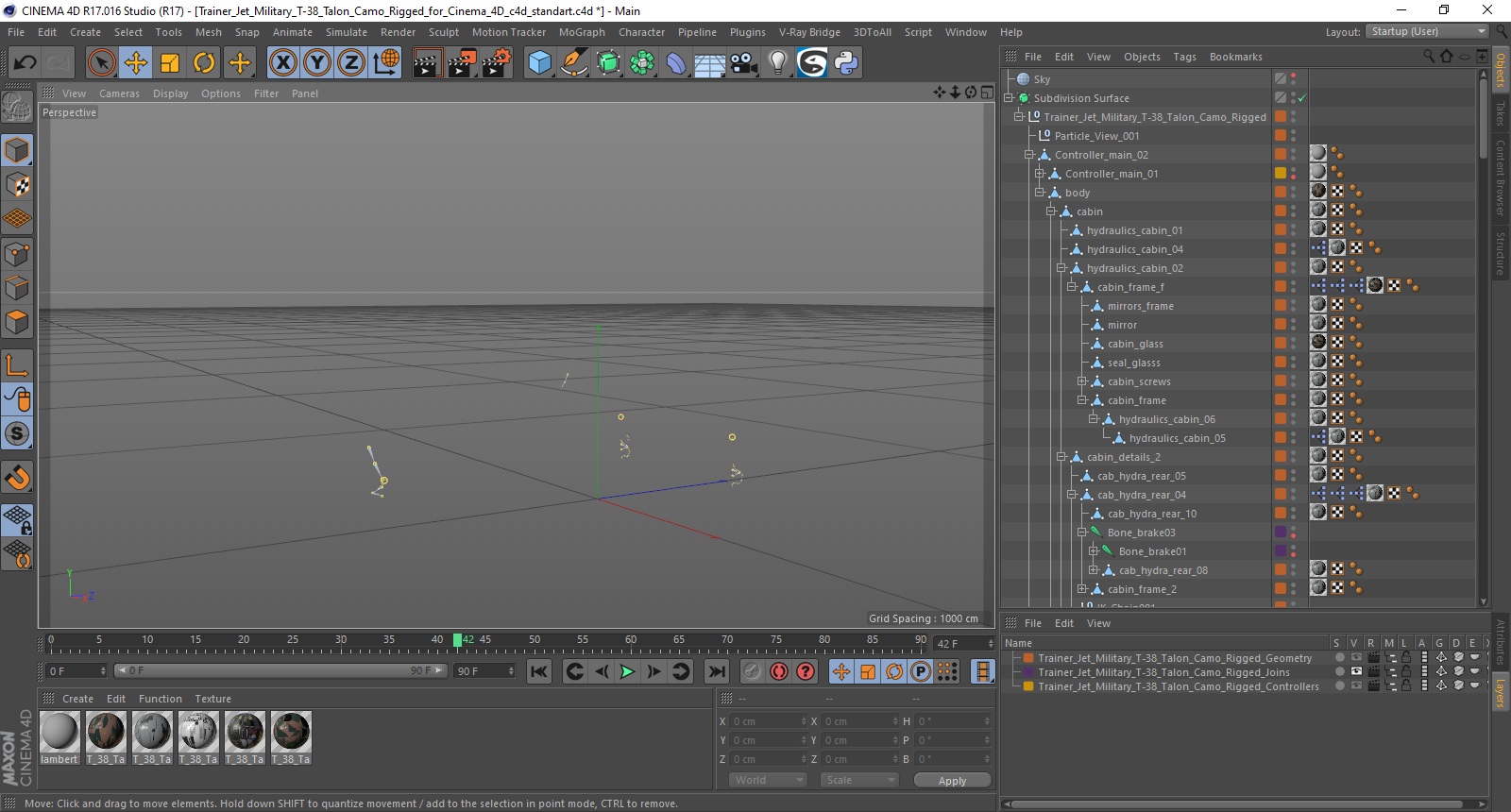Play the animation forward
This screenshot has height=812, width=1511.
pos(627,671)
